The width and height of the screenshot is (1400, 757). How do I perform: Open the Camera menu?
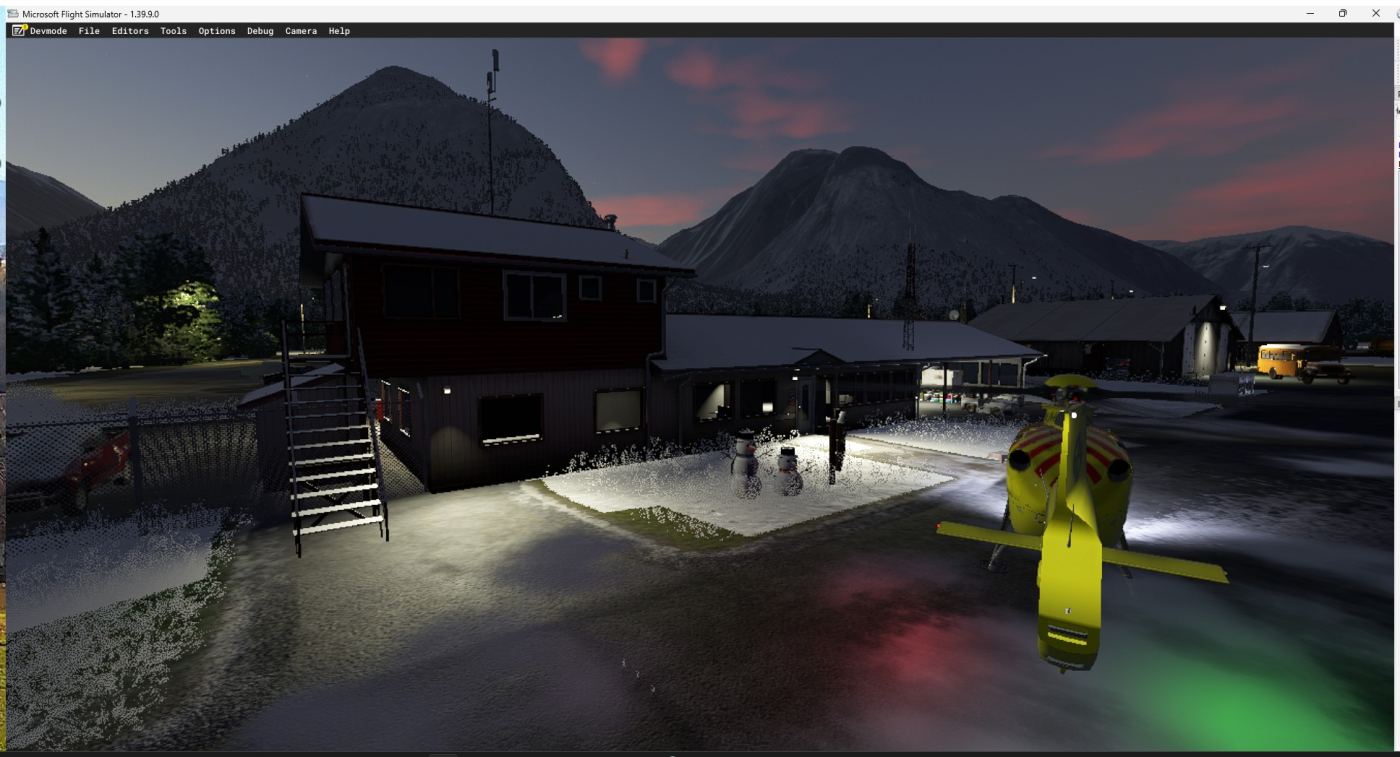(x=301, y=31)
